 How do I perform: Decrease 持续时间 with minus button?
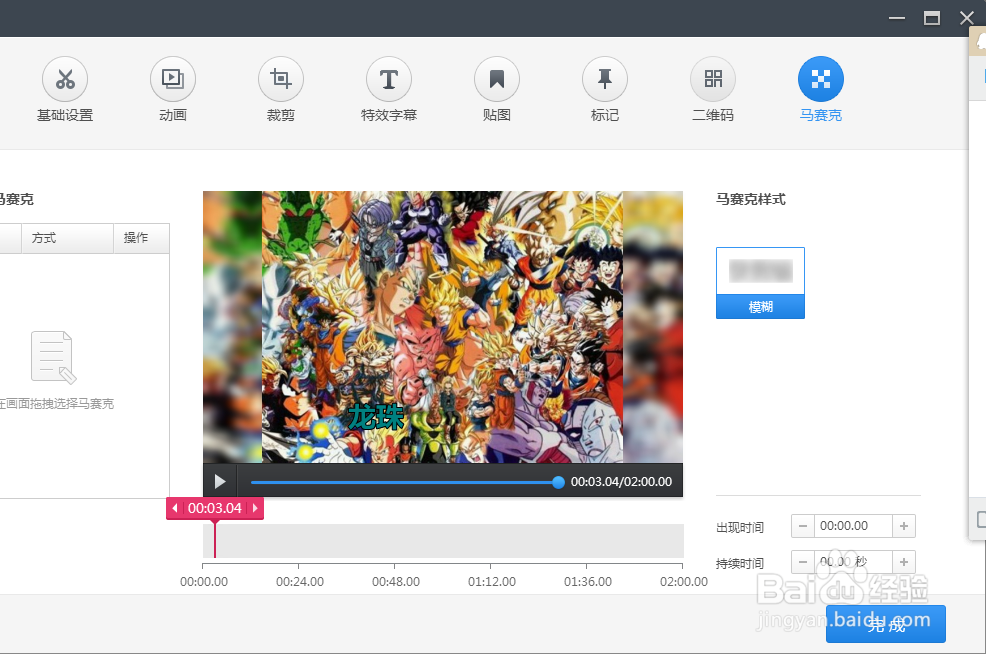(x=802, y=562)
